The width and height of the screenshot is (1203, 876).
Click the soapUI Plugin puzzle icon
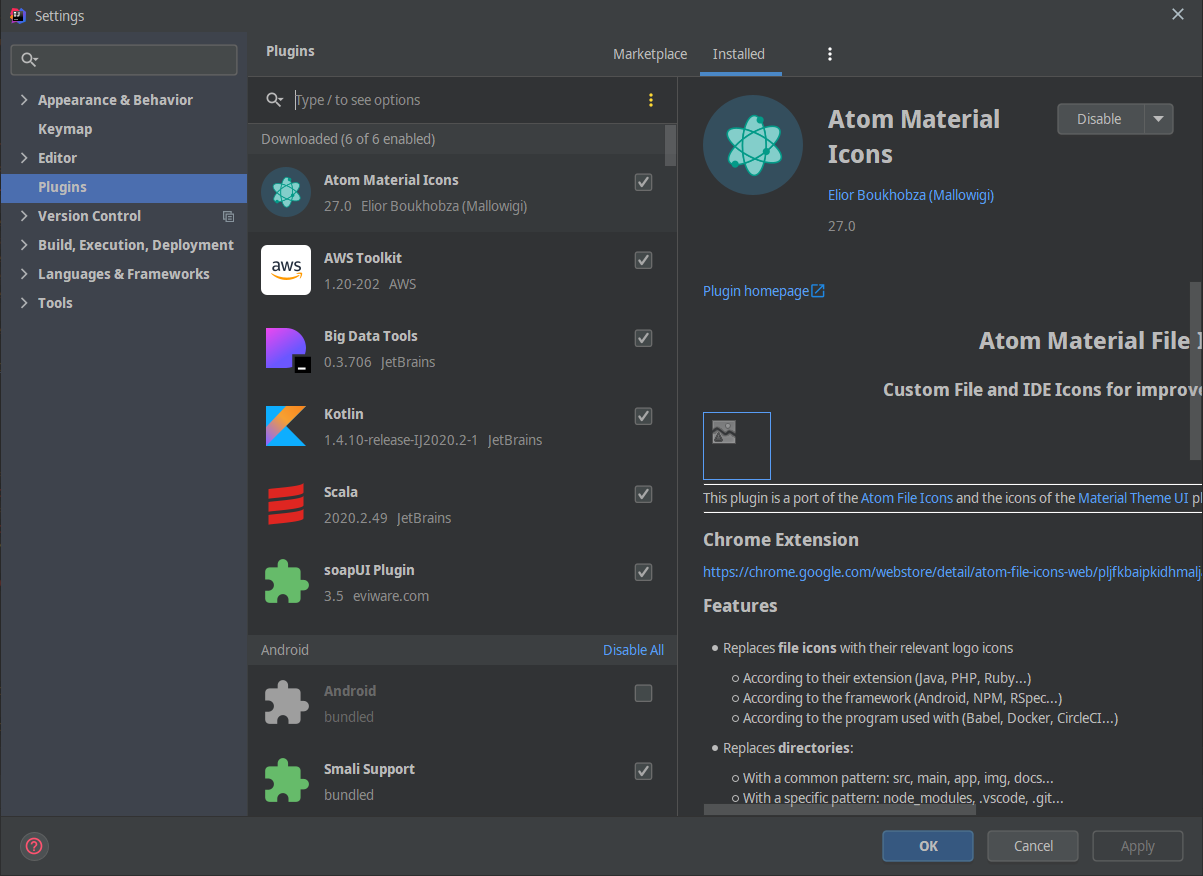tap(286, 582)
